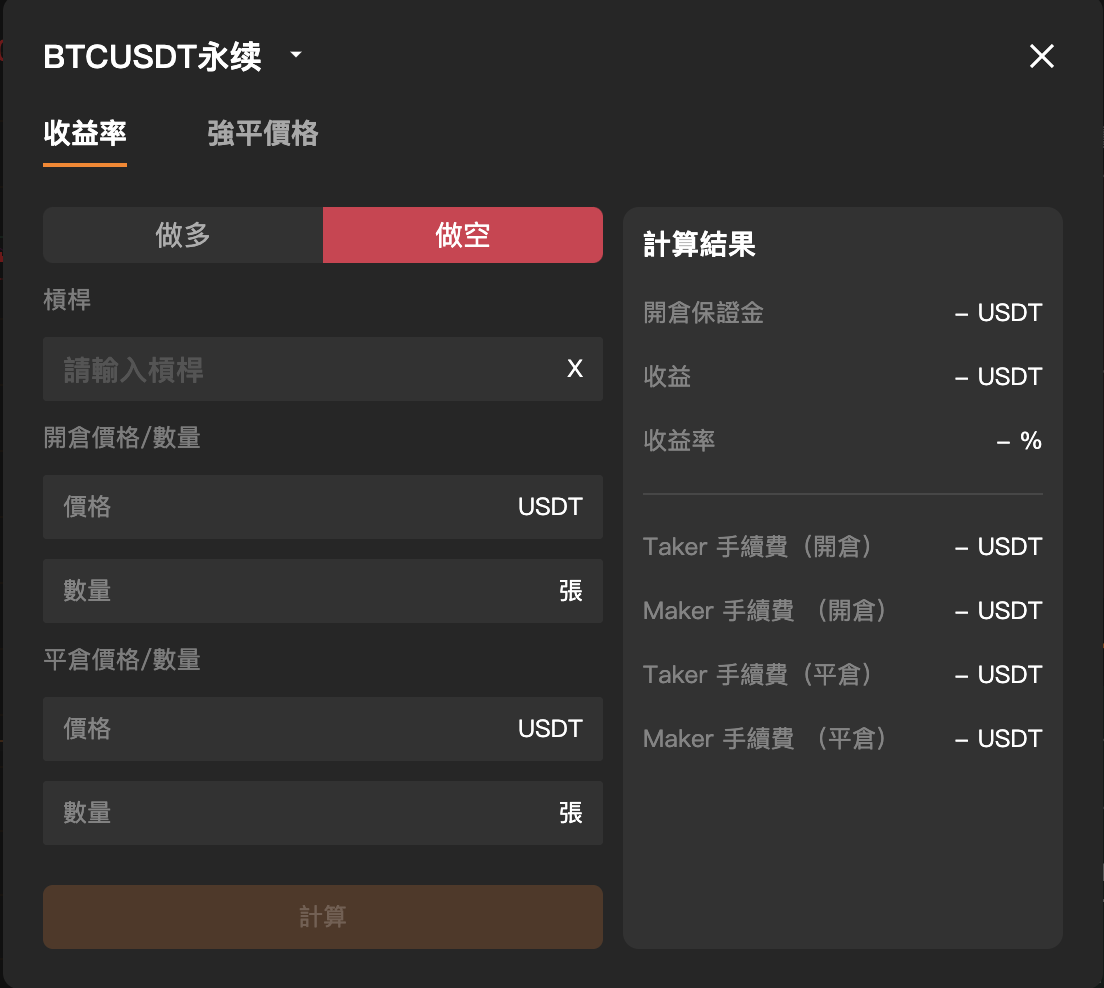The height and width of the screenshot is (988, 1104).
Task: Click the 開倉保證金 result row
Action: tap(843, 313)
